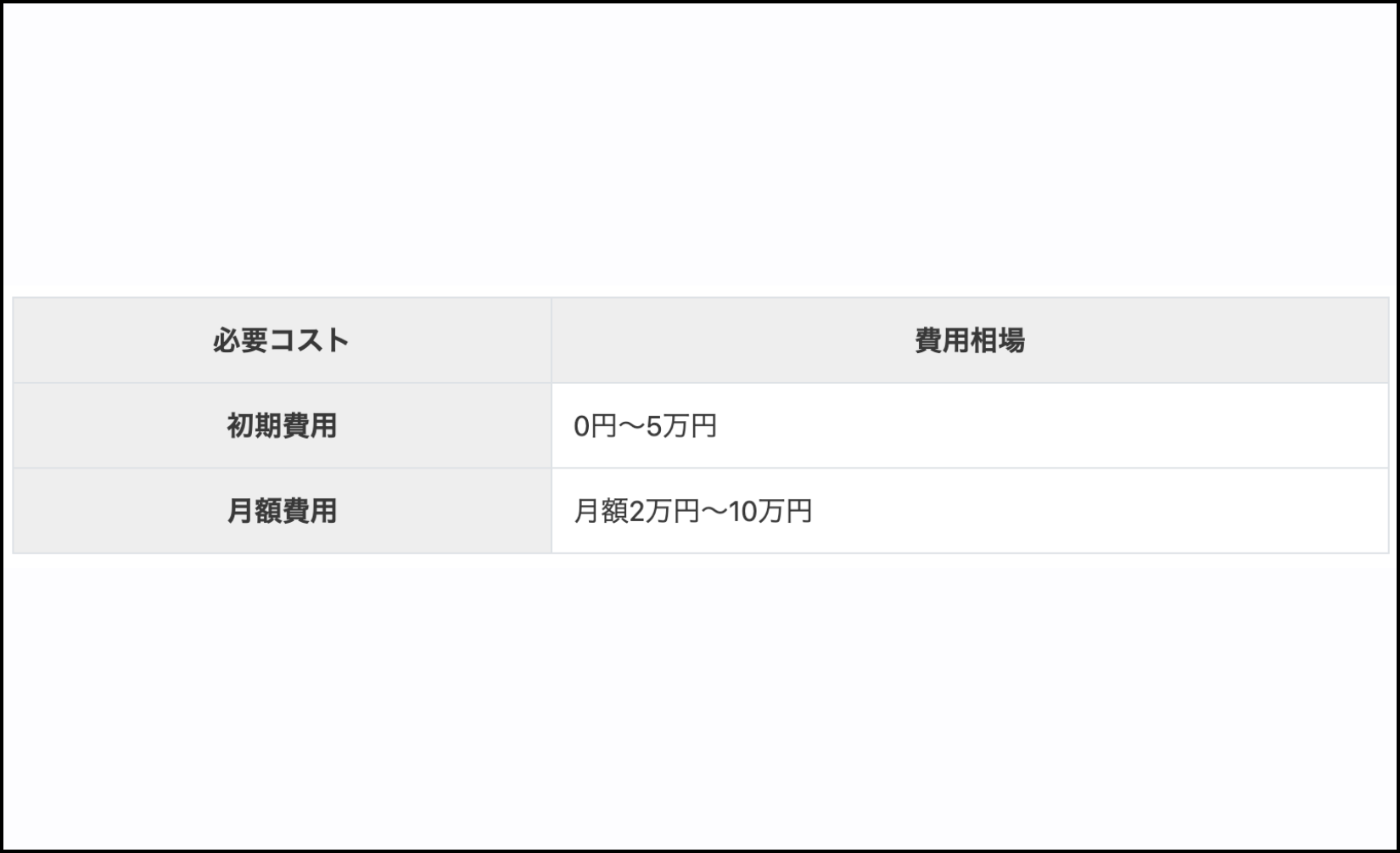Click the 〜 symbol in initial cost range

[x=631, y=426]
